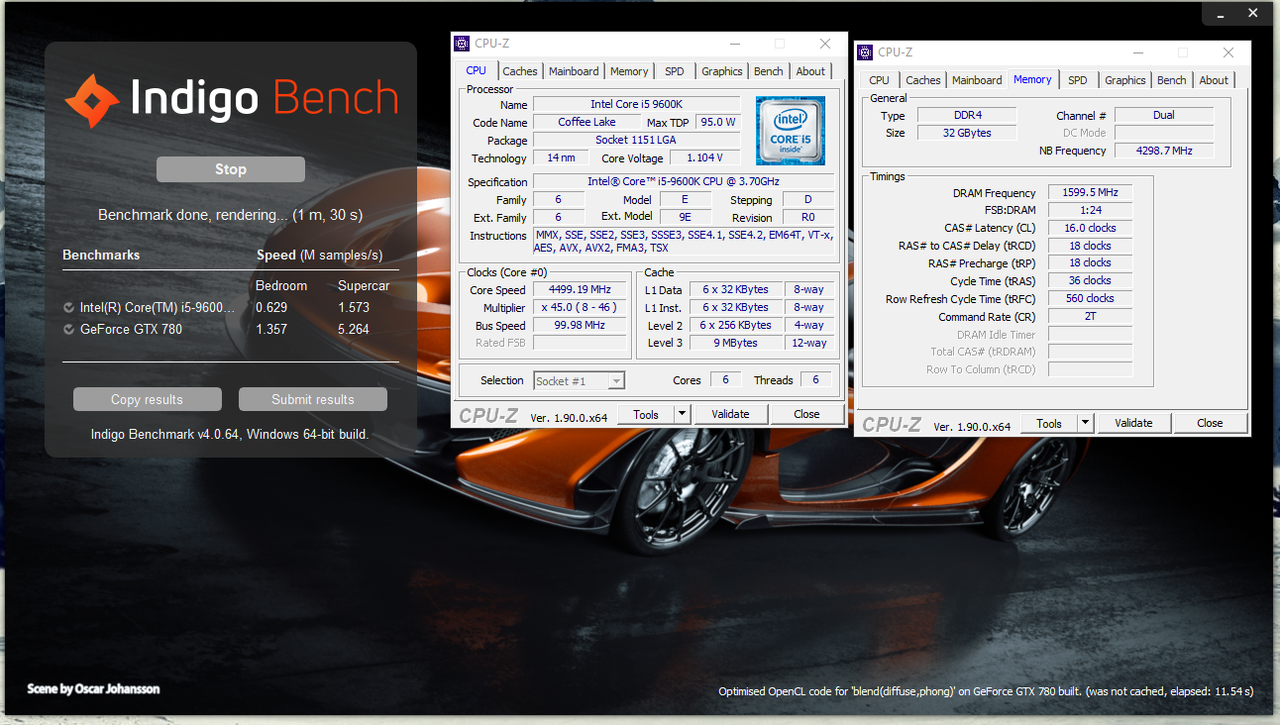This screenshot has width=1280, height=725.
Task: Click the Submit results button
Action: (313, 399)
